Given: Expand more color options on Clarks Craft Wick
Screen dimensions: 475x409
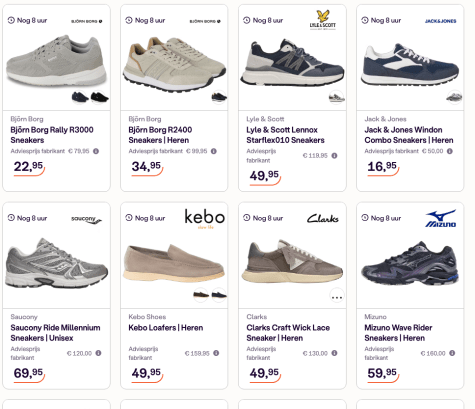Looking at the screenshot, I should tap(337, 295).
